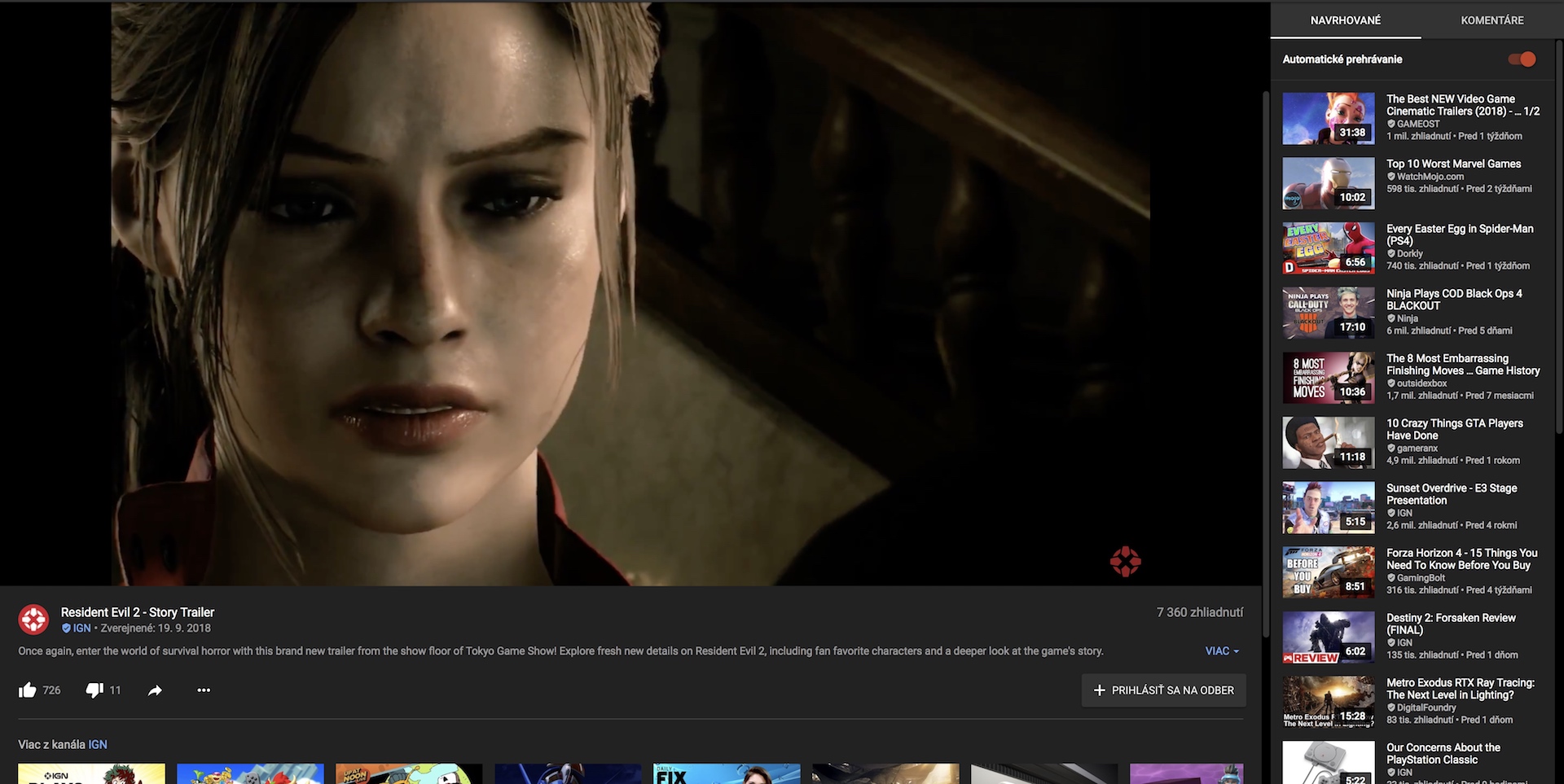Viewport: 1564px width, 784px height.
Task: Click the WatchMojo.com channel name
Action: click(x=1430, y=177)
